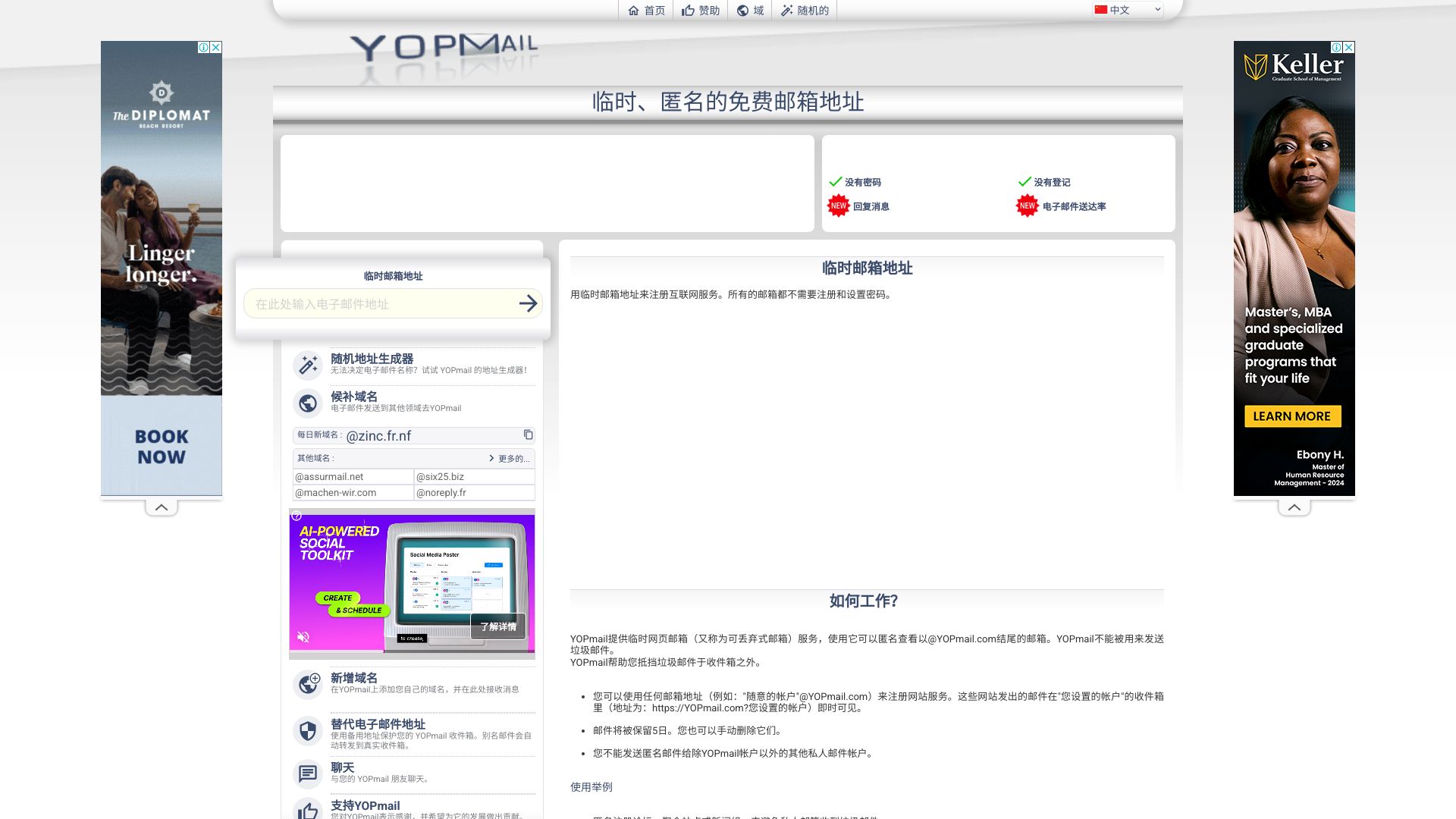The width and height of the screenshot is (1456, 819).
Task: Copy the @zinc.fr.nf daily domain
Action: (528, 435)
